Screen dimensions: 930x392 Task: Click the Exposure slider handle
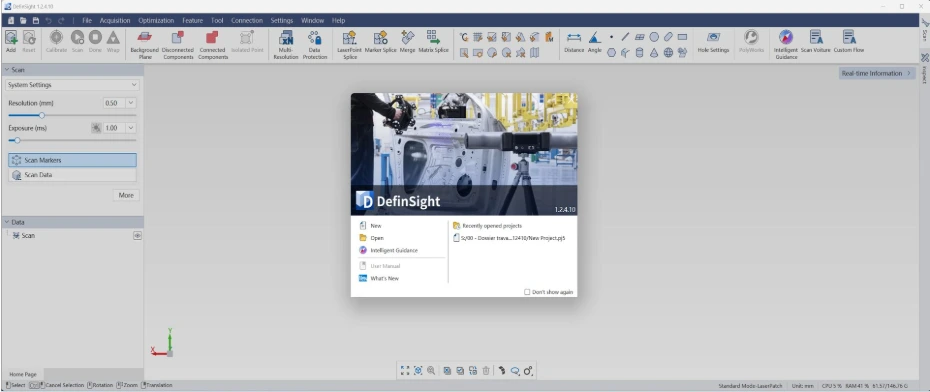(x=17, y=141)
